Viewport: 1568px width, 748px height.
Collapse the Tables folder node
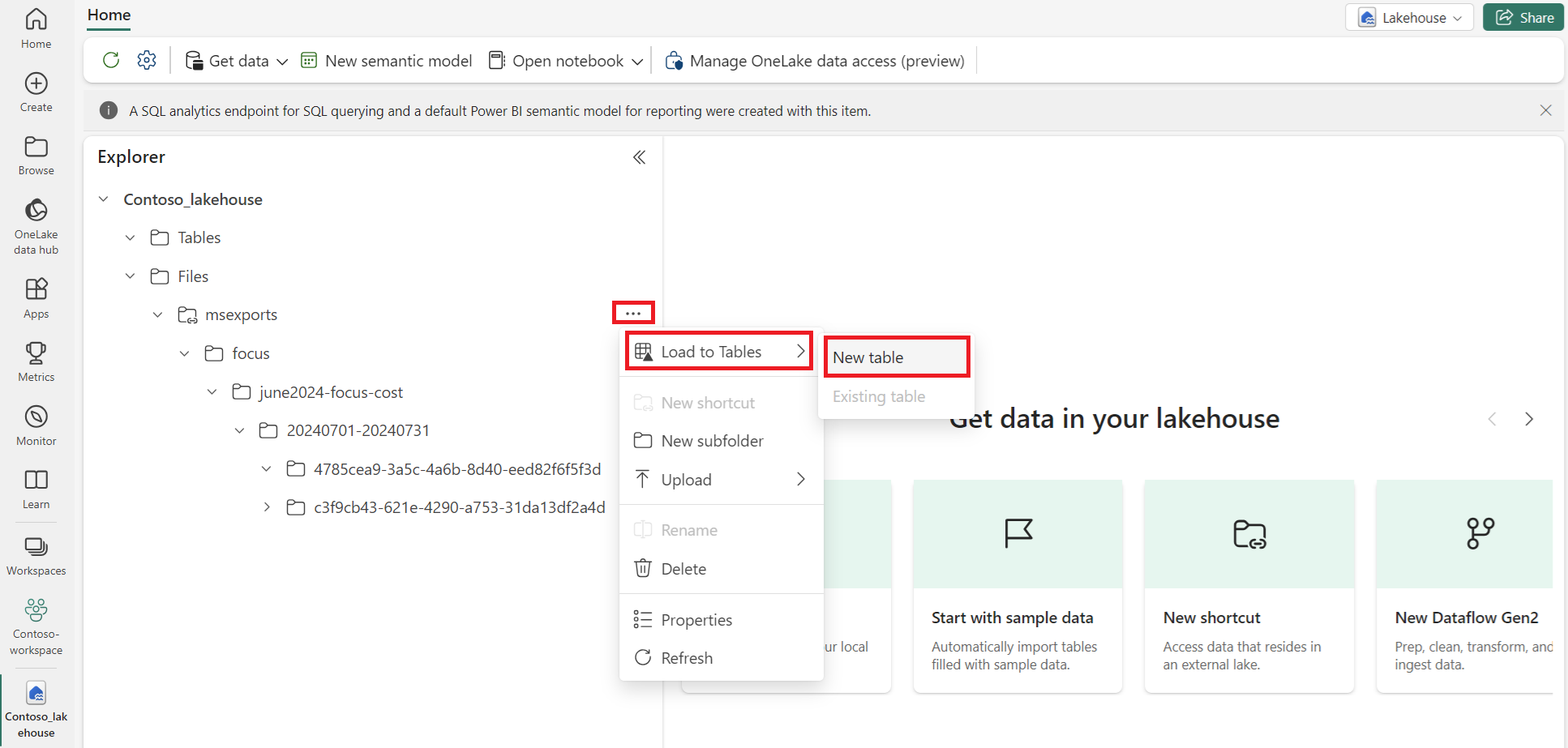tap(131, 237)
